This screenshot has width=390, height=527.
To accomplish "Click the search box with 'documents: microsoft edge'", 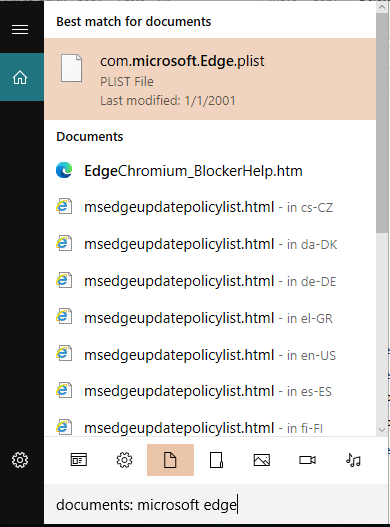I will point(216,505).
